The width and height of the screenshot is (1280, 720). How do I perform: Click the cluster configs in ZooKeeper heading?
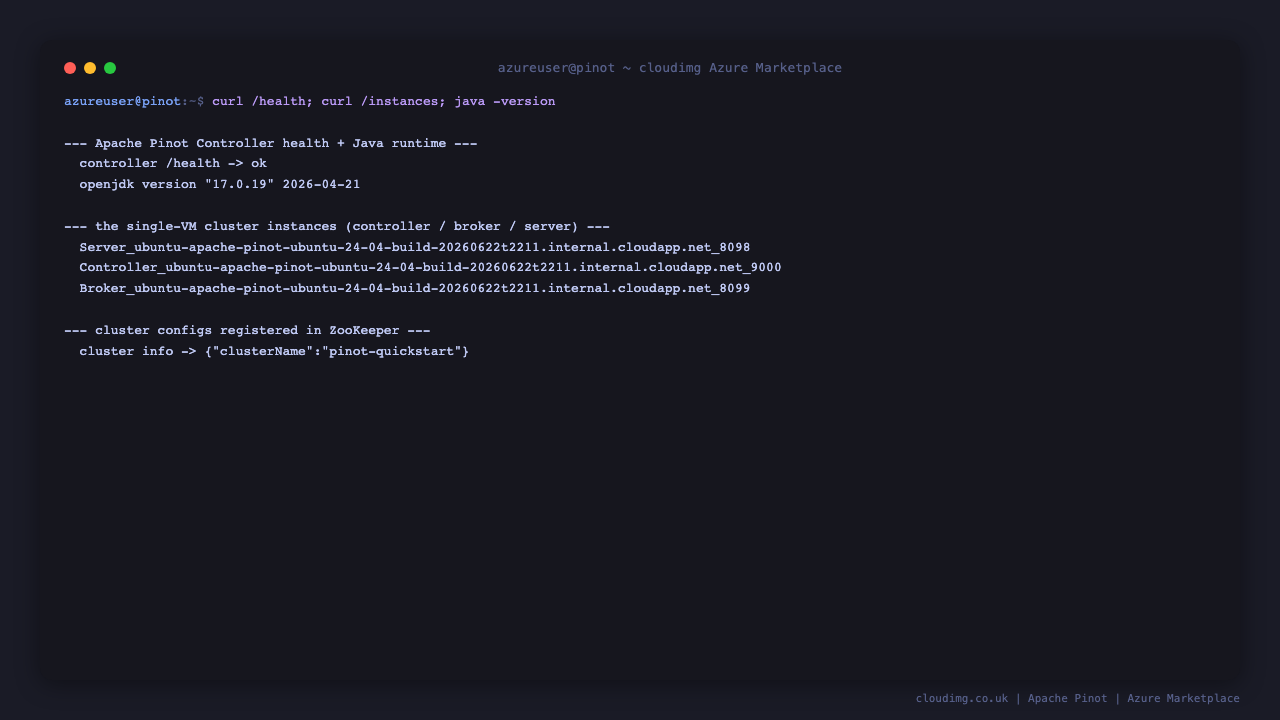[x=247, y=331]
